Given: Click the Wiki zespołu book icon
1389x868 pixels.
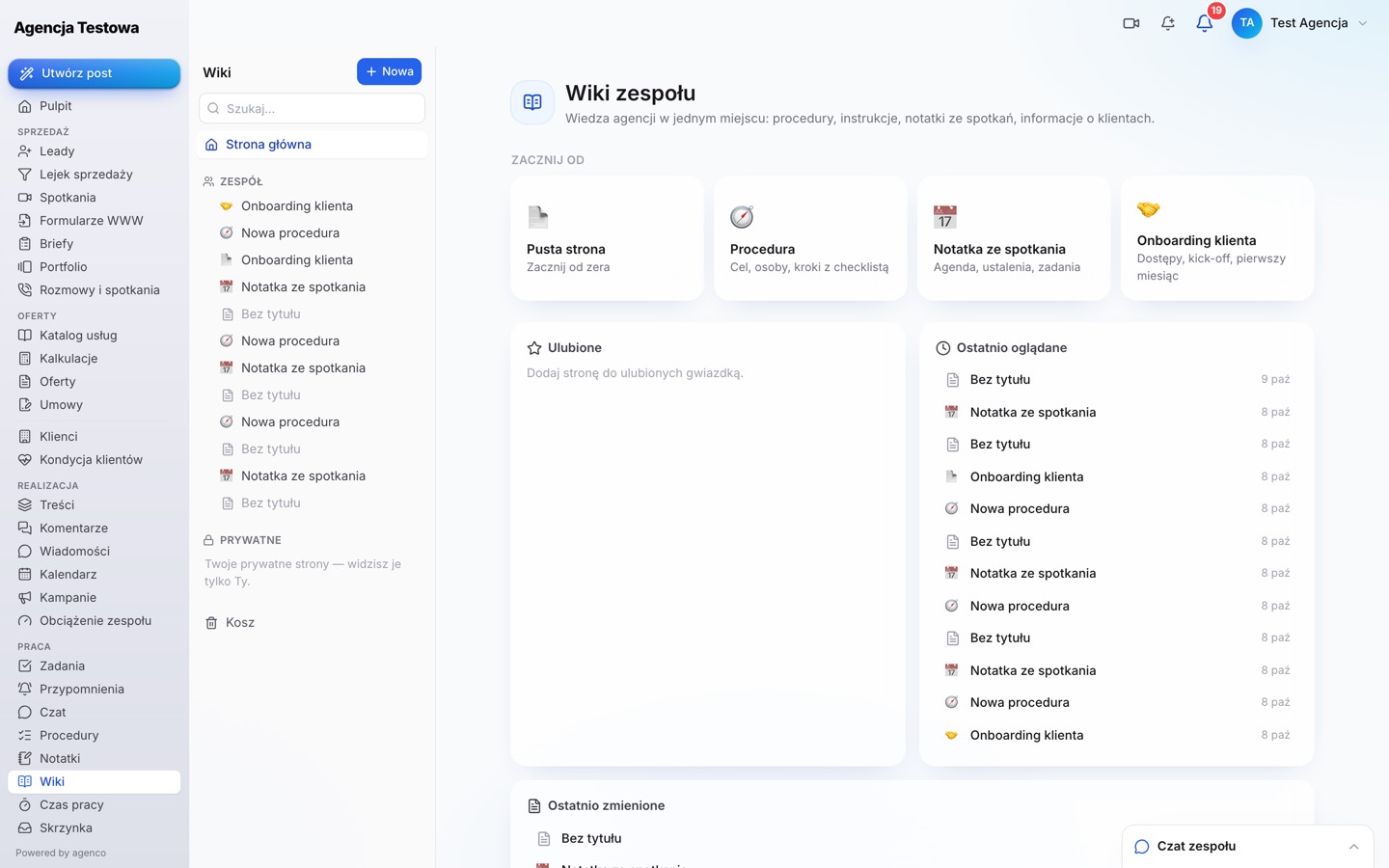Looking at the screenshot, I should pos(532,102).
